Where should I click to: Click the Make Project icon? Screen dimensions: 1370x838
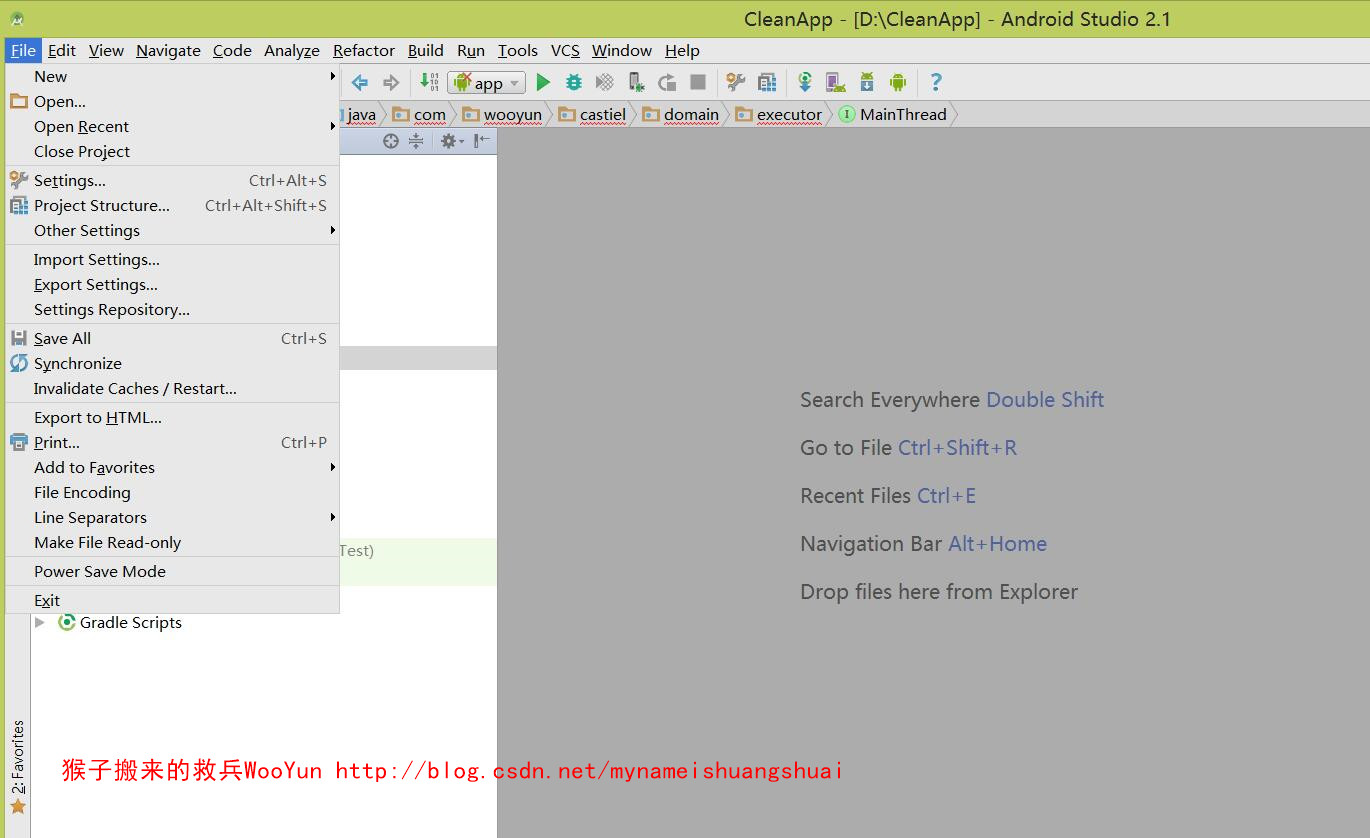pos(428,83)
